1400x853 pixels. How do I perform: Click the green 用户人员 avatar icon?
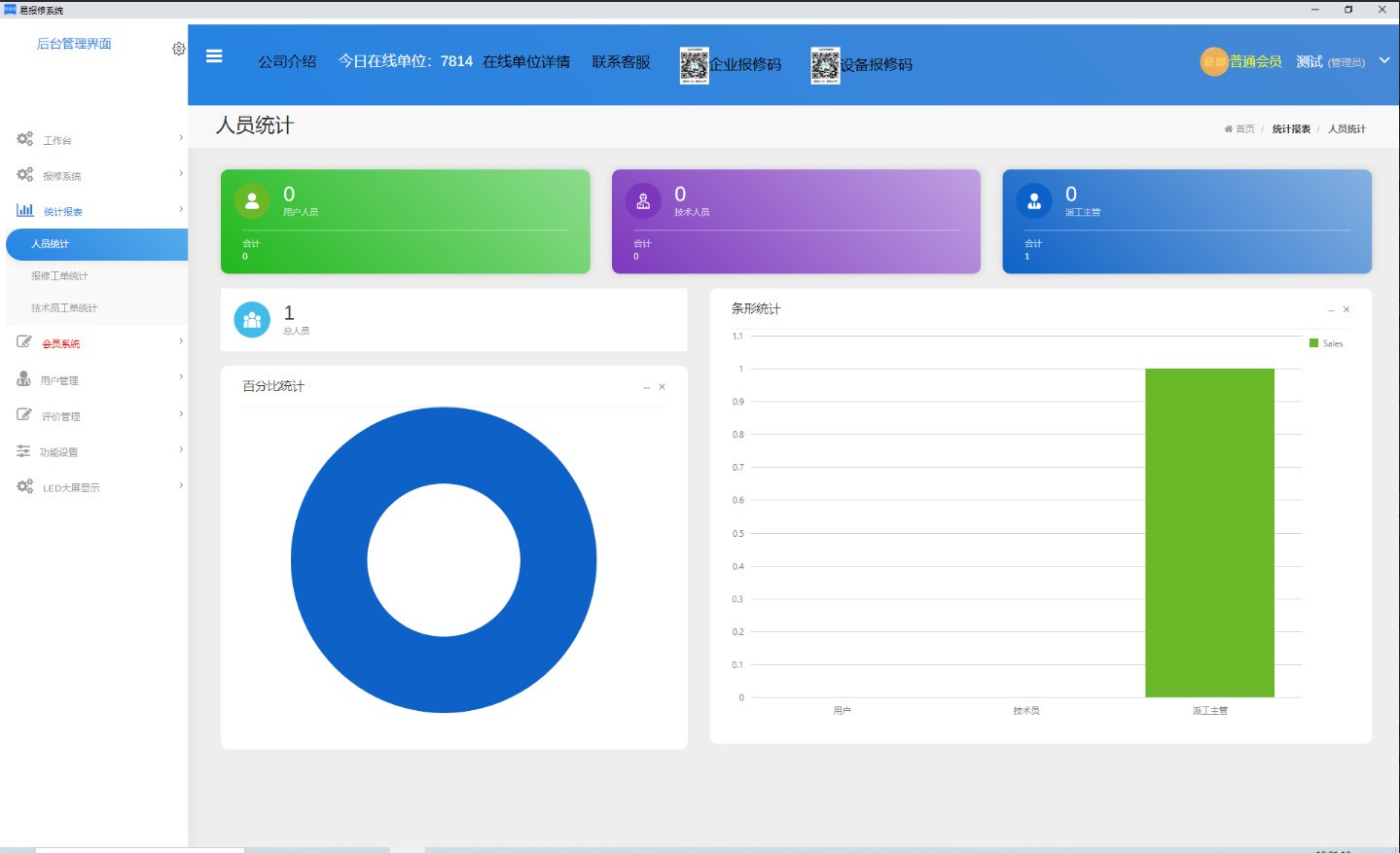252,201
